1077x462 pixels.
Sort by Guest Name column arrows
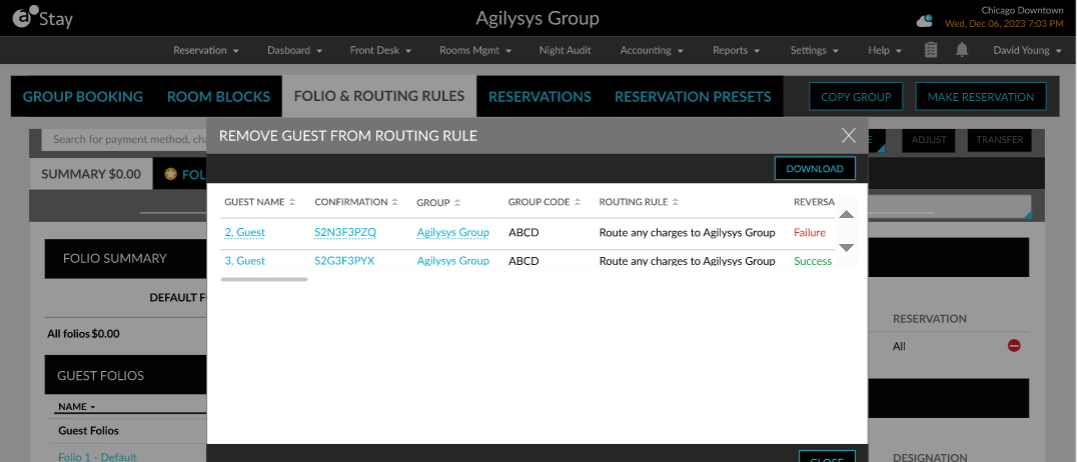click(292, 203)
